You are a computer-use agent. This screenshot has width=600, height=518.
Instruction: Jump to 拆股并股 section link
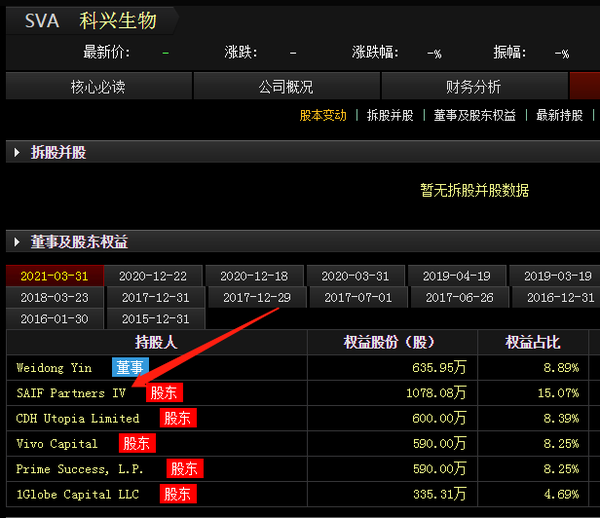[390, 115]
